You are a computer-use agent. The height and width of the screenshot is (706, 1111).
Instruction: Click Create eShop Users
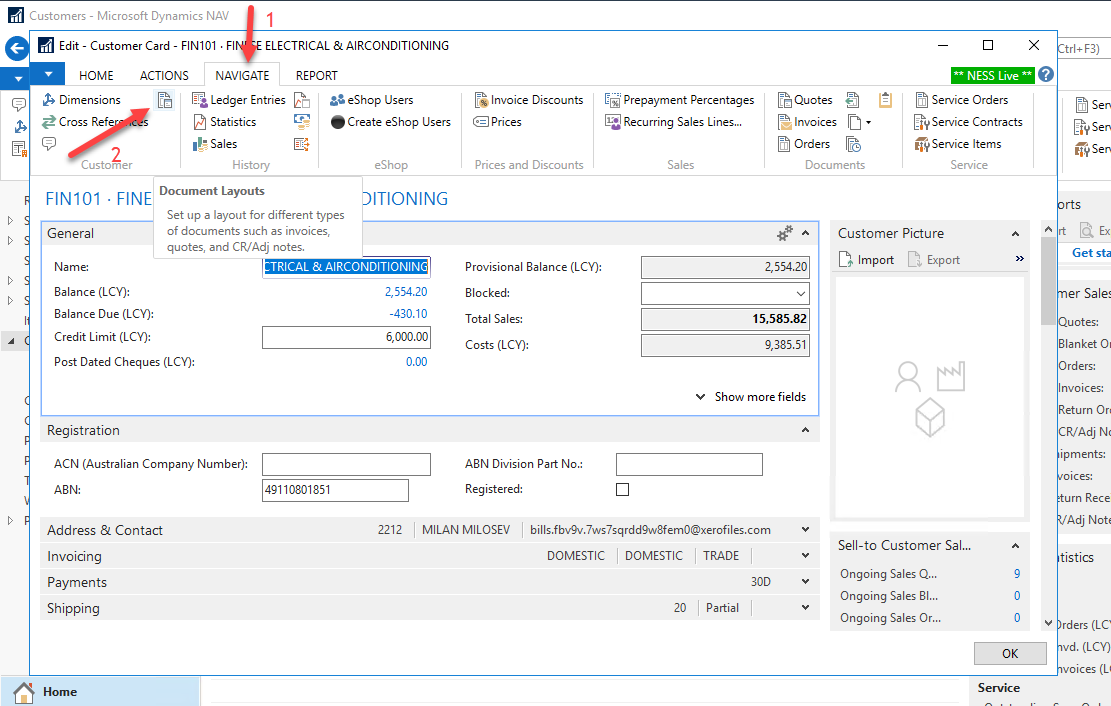click(x=390, y=122)
